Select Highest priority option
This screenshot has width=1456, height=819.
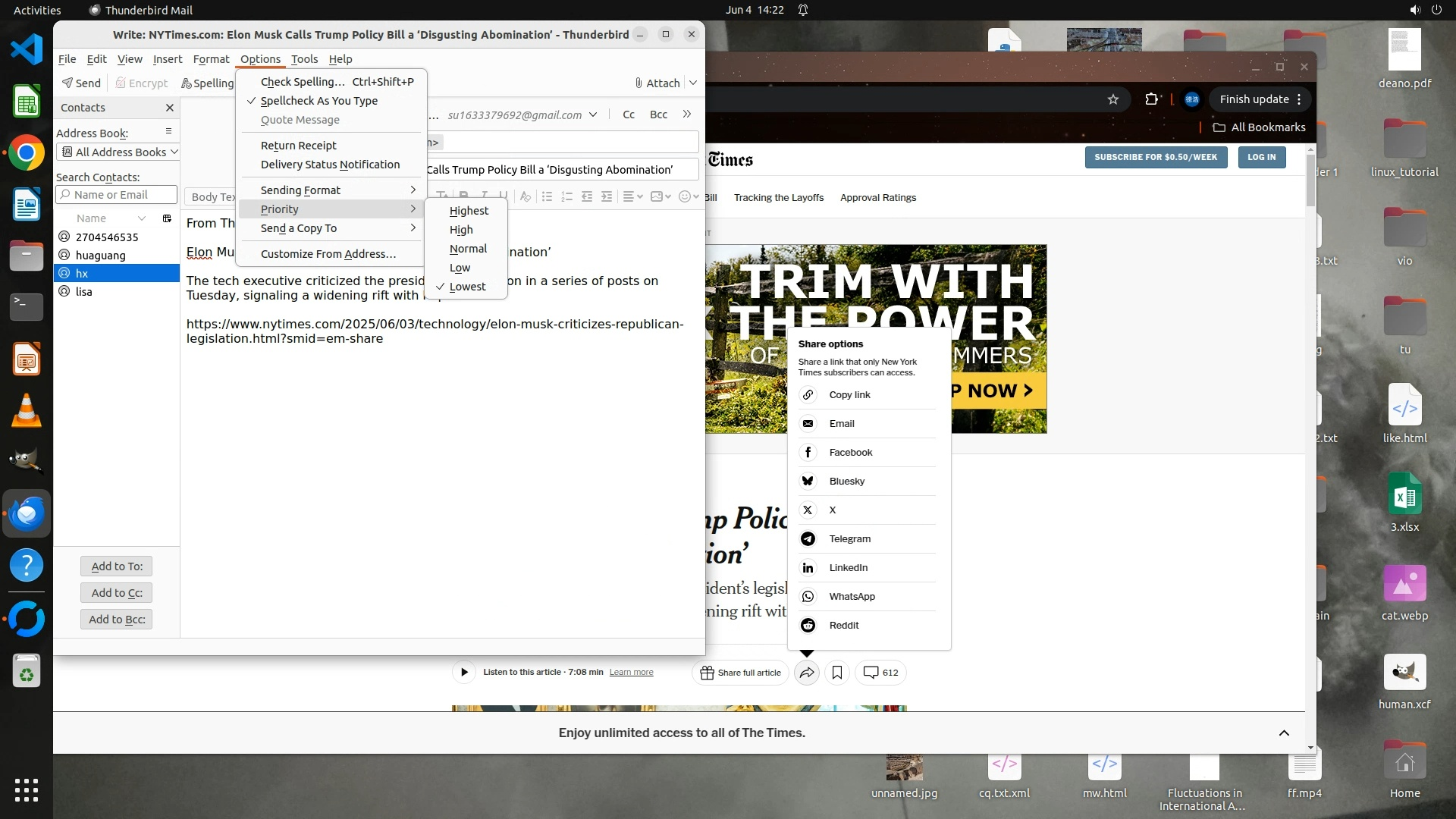pyautogui.click(x=469, y=211)
